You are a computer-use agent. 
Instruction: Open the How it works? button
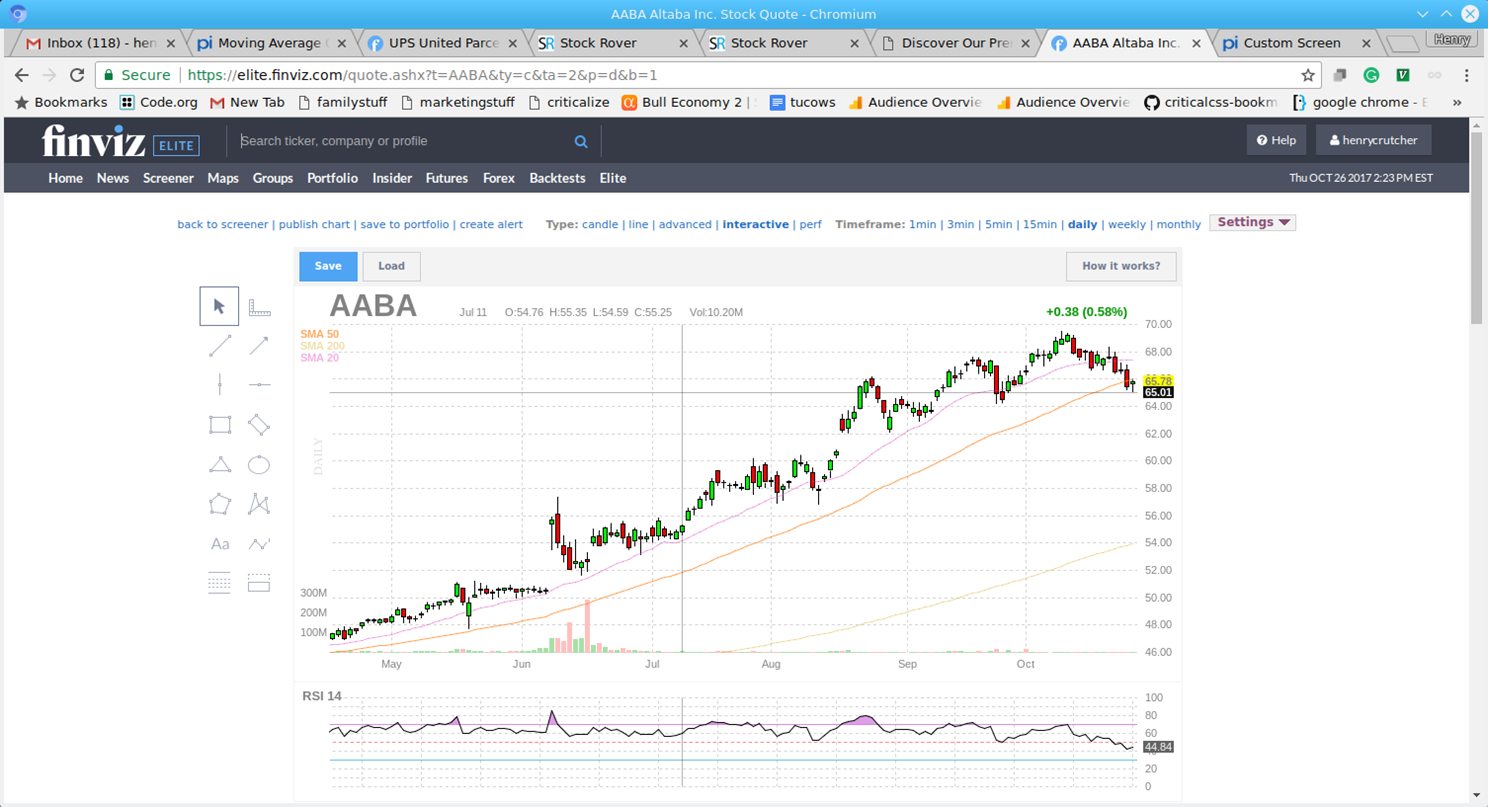point(1121,266)
